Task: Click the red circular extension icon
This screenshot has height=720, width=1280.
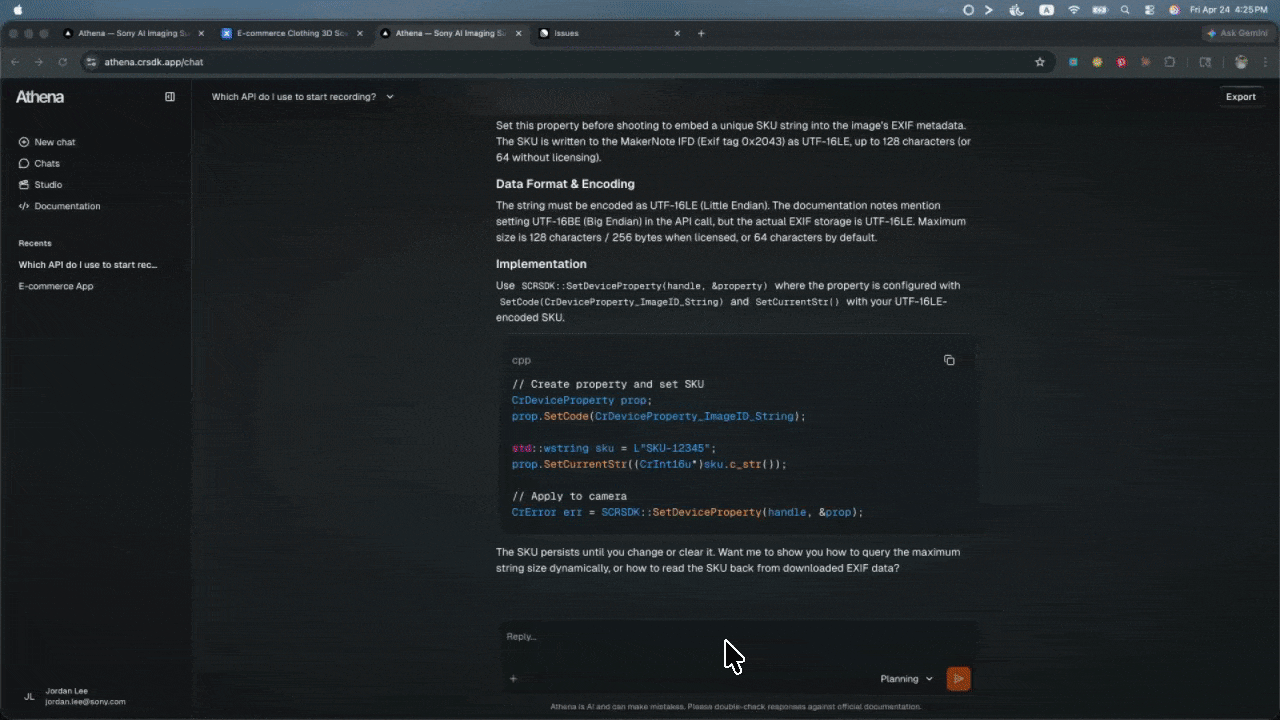Action: point(1122,62)
